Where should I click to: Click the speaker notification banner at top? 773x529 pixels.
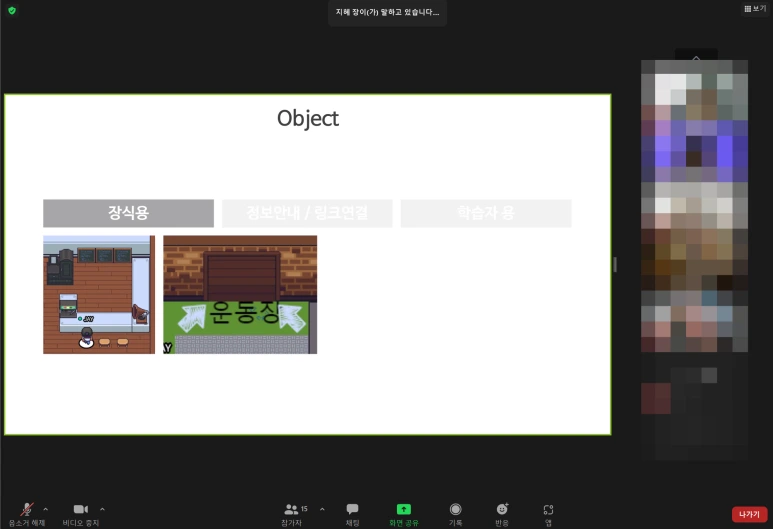coord(387,12)
